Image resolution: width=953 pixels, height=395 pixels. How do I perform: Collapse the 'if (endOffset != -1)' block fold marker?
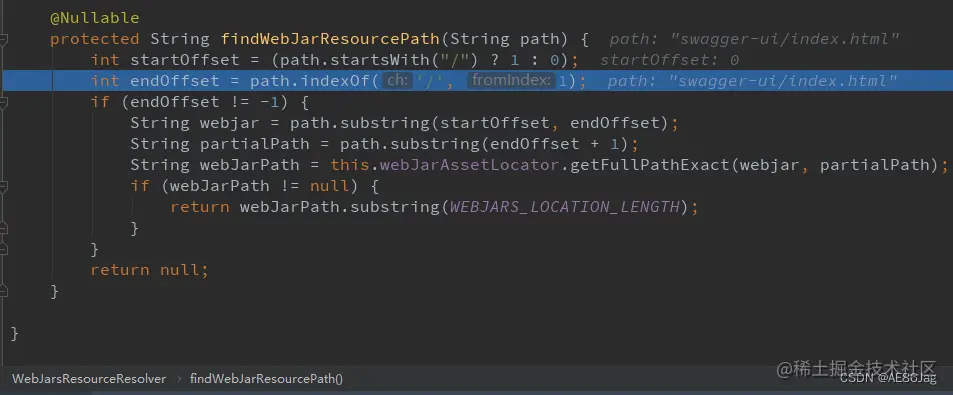coord(4,102)
